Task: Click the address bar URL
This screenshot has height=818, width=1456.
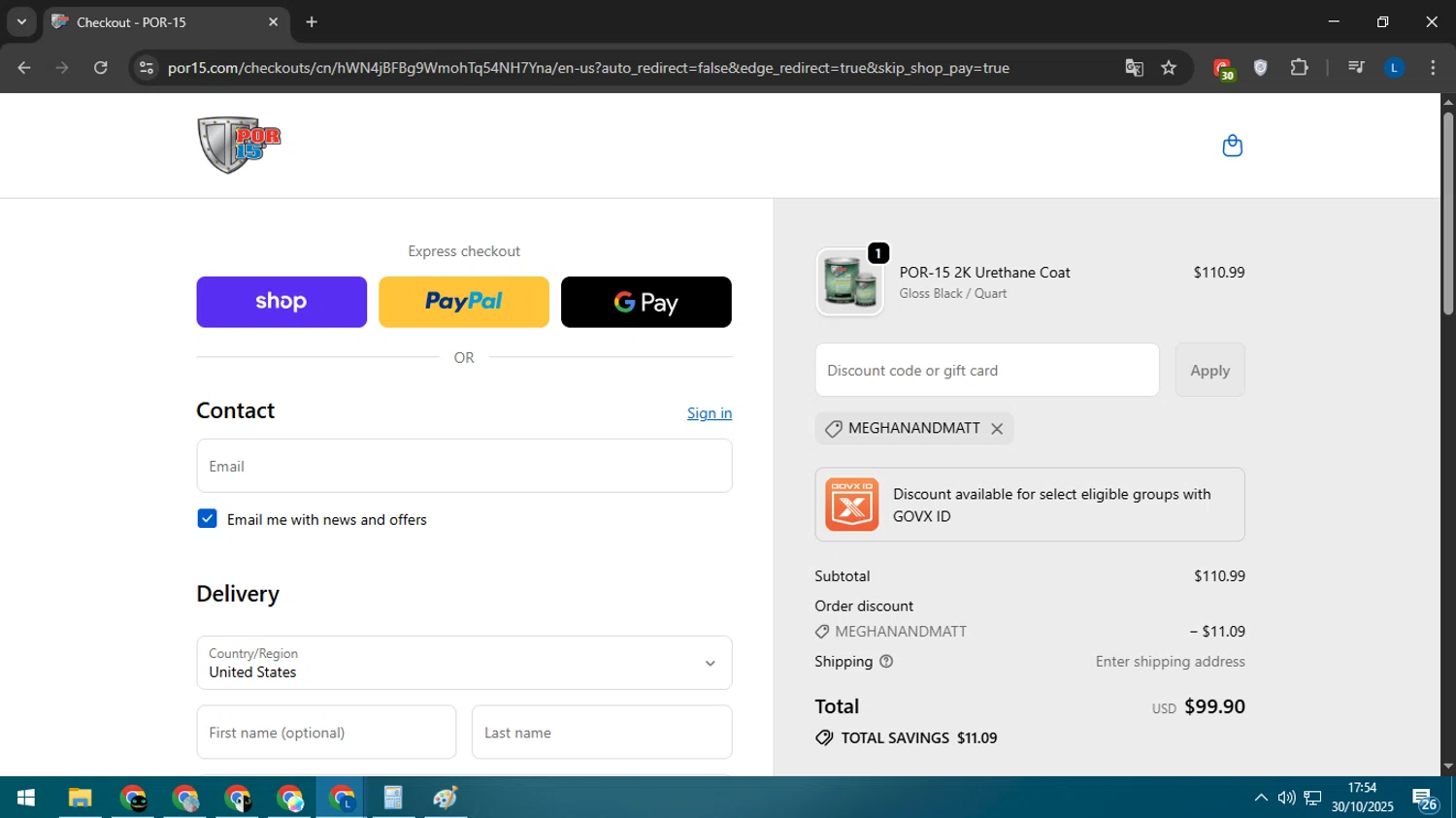Action: tap(588, 68)
